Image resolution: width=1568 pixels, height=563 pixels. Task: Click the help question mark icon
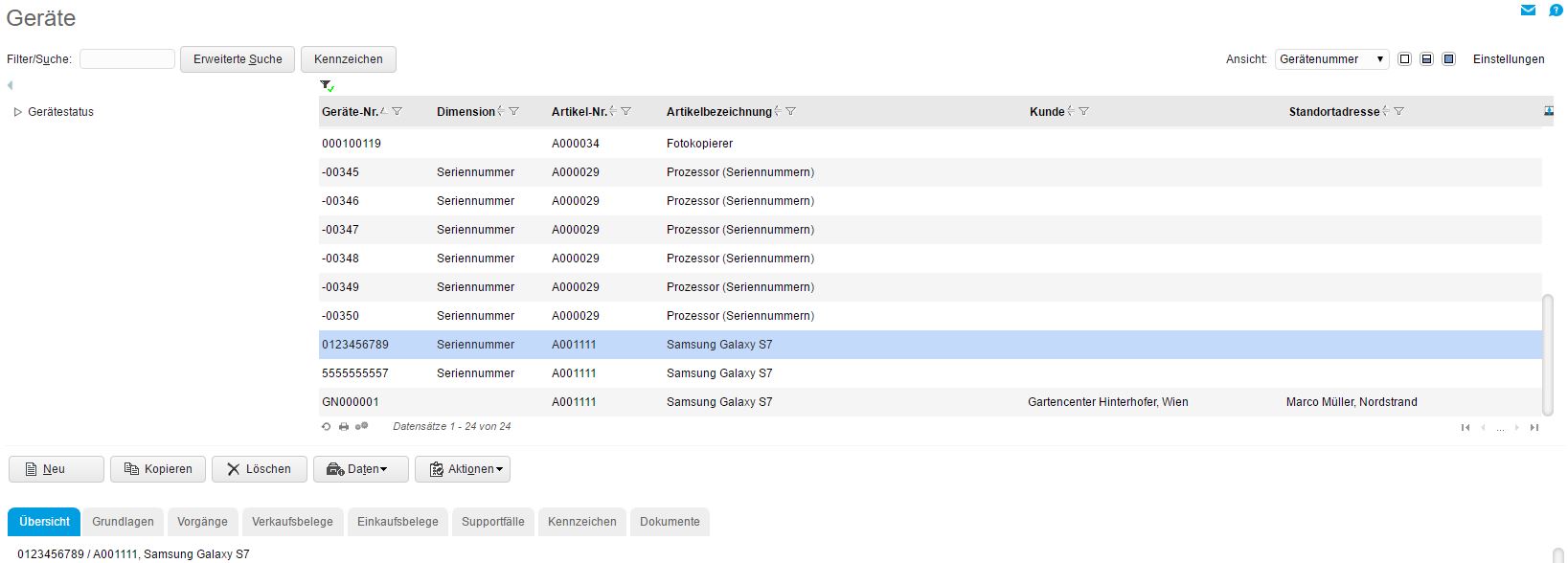(x=1556, y=11)
